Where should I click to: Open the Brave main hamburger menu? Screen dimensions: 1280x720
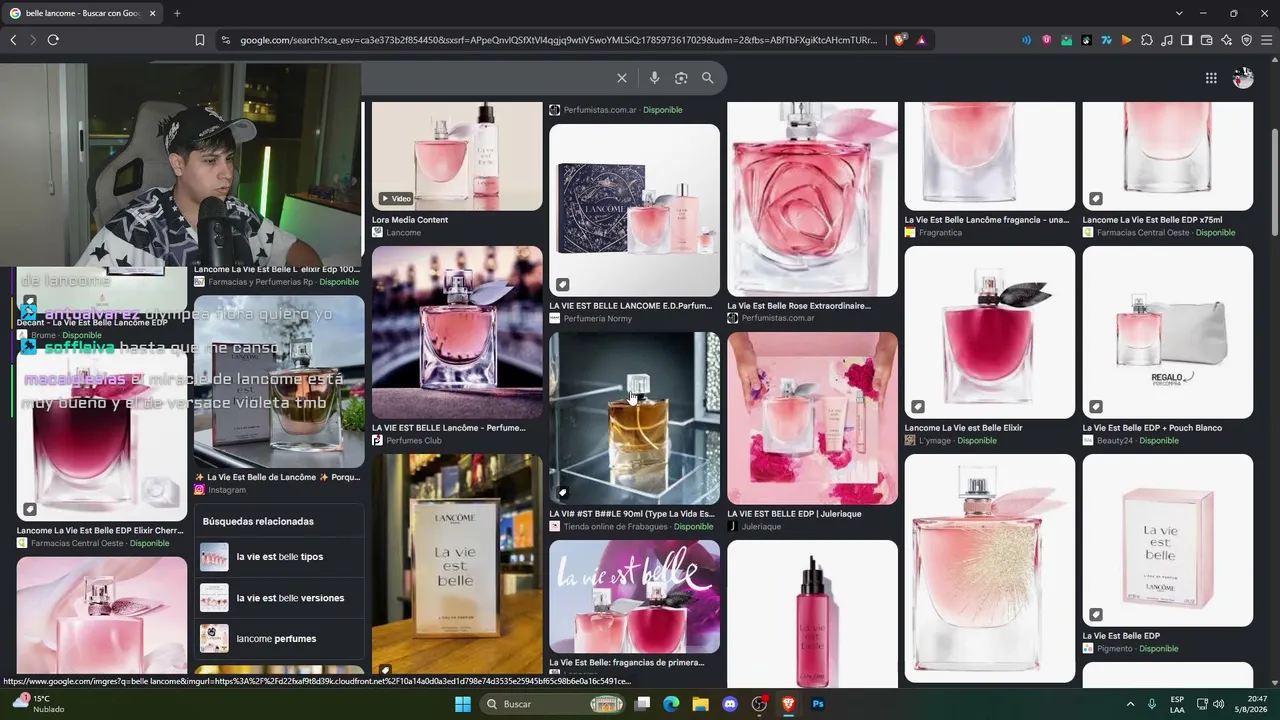click(x=1266, y=40)
